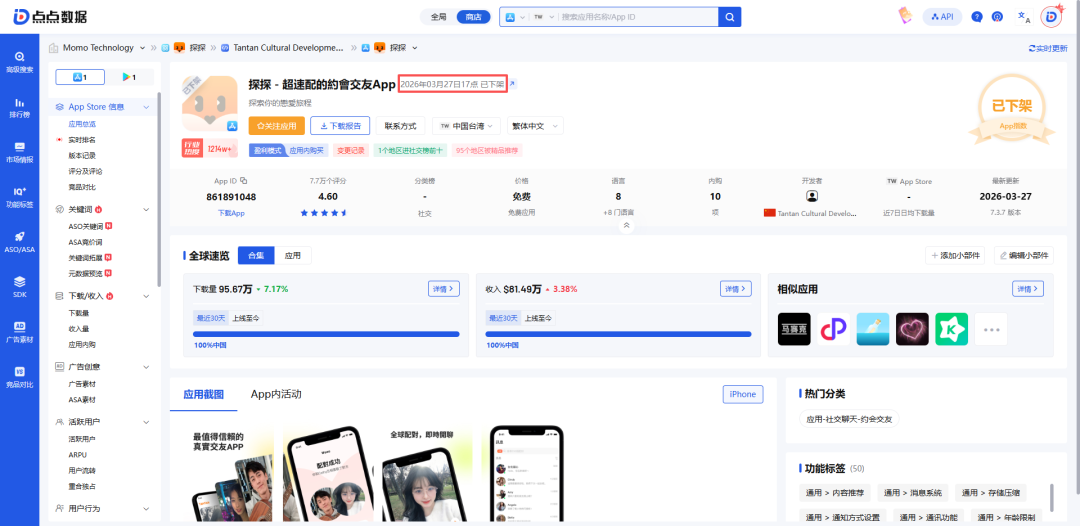Viewport: 1080px width, 526px height.
Task: Click the 收入 100%中国 progress bar
Action: (x=619, y=334)
